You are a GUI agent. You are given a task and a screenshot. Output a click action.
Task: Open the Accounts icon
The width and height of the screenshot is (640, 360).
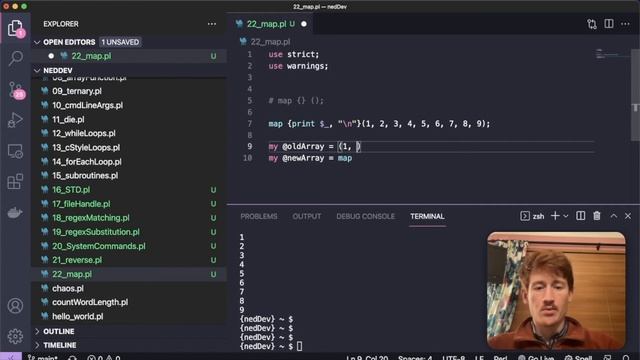click(x=15, y=306)
